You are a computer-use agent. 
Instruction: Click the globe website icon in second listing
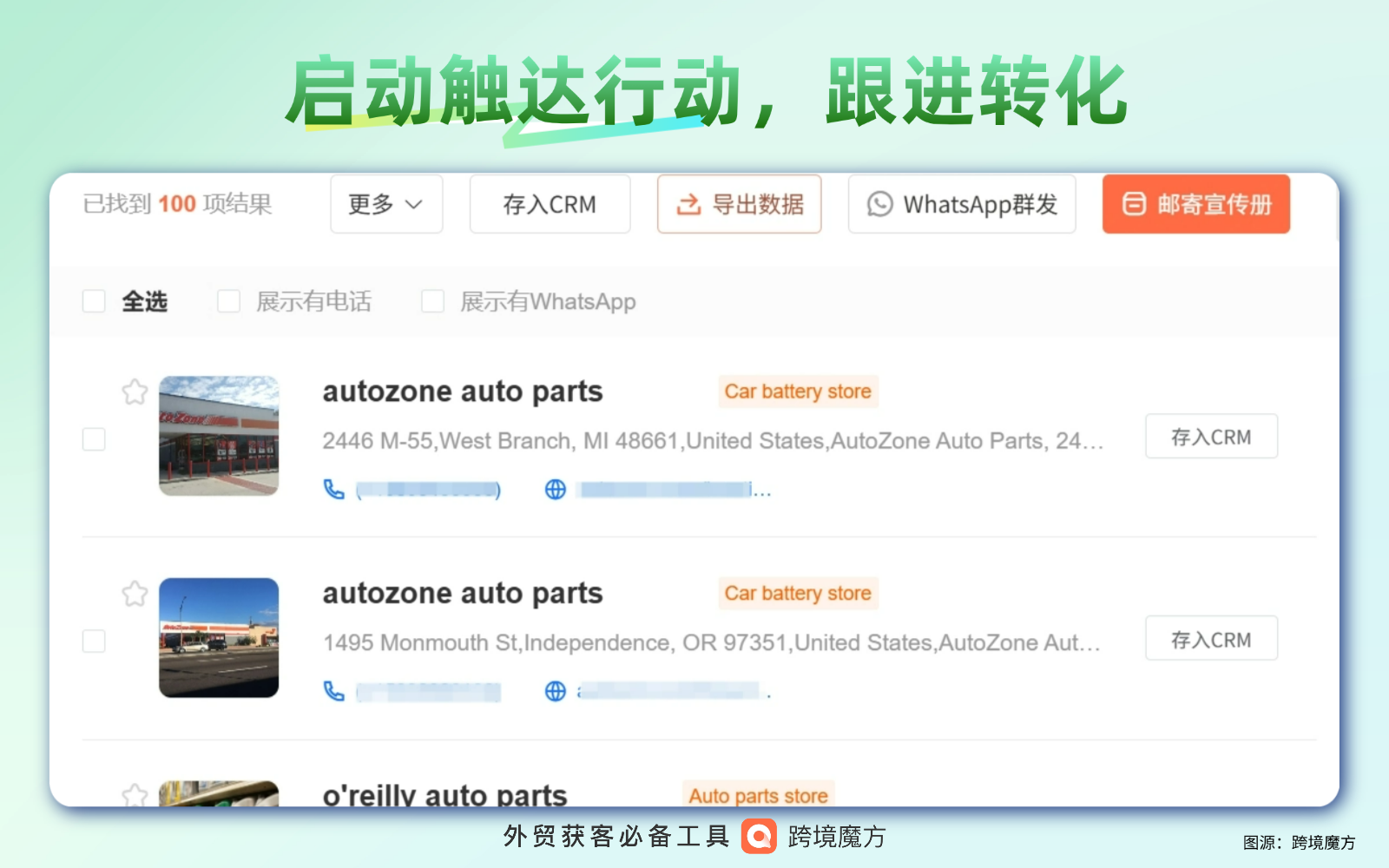[x=556, y=691]
